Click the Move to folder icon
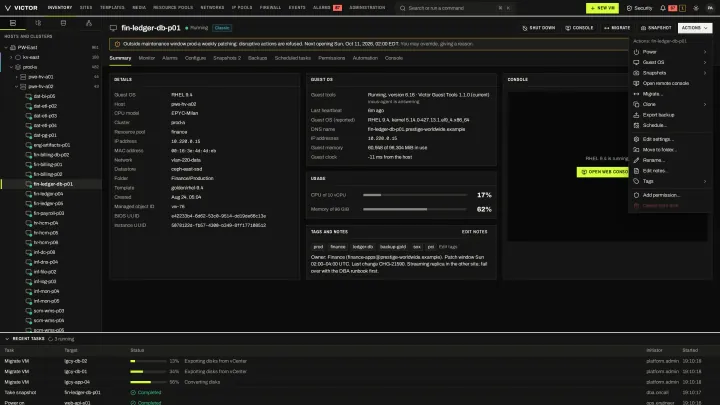 click(636, 150)
